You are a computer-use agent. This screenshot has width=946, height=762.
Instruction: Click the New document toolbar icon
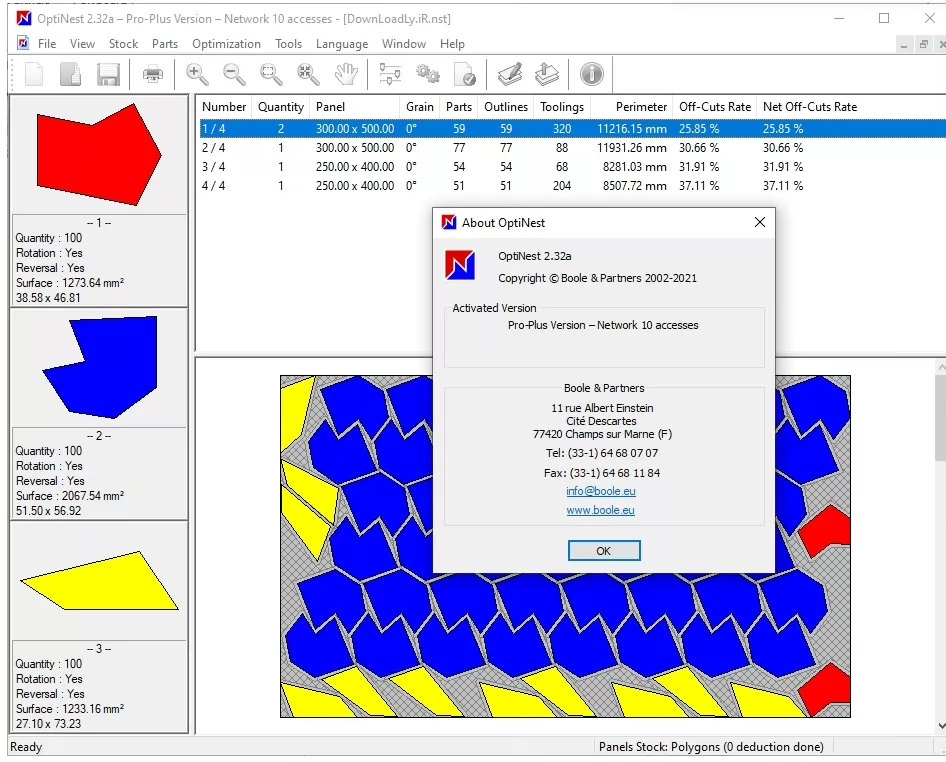point(34,74)
